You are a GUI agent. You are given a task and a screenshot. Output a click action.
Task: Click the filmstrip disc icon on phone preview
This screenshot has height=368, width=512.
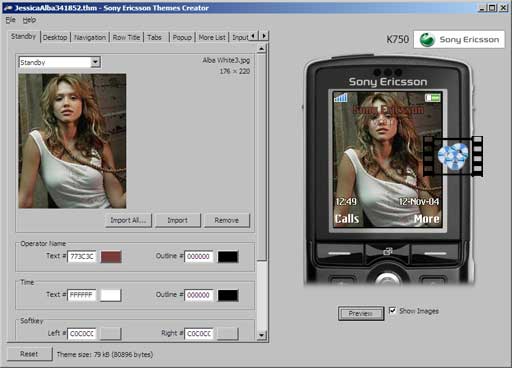tap(453, 157)
